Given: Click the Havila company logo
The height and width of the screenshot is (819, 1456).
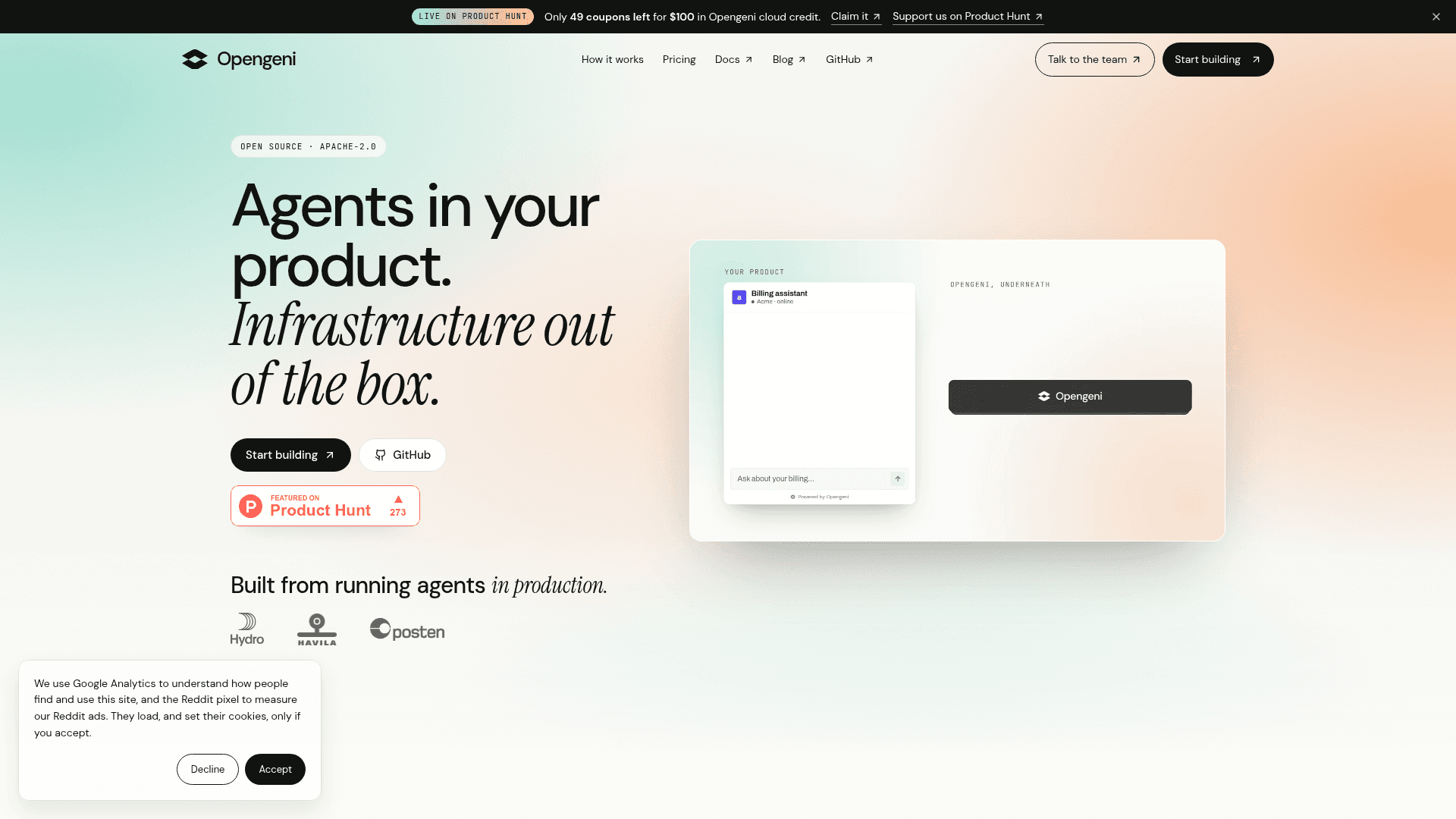Looking at the screenshot, I should (x=317, y=629).
